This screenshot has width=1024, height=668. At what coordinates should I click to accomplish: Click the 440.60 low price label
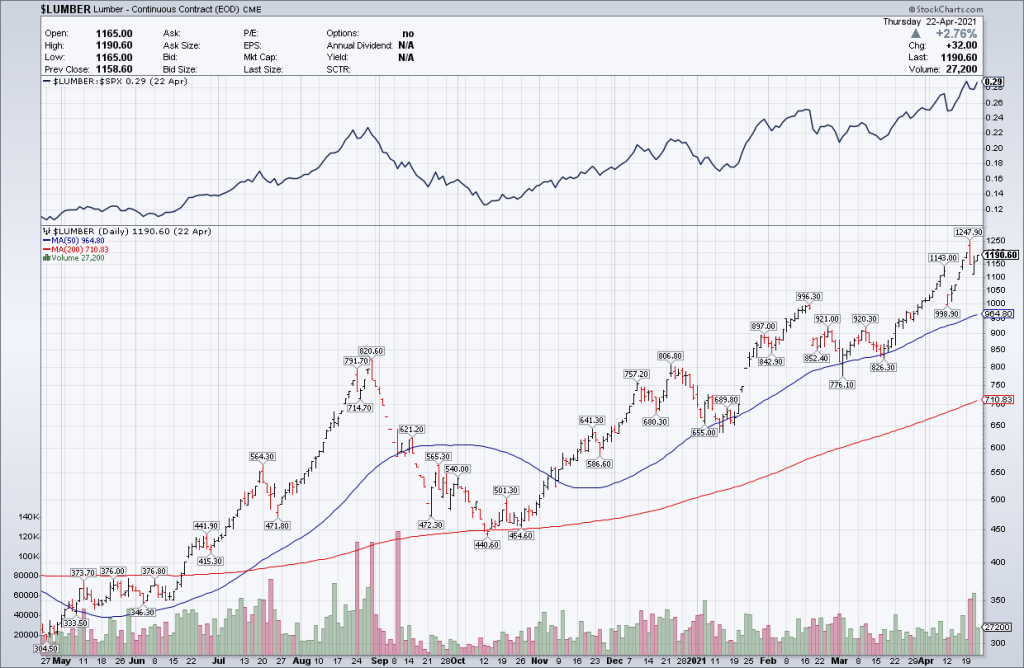pyautogui.click(x=488, y=545)
